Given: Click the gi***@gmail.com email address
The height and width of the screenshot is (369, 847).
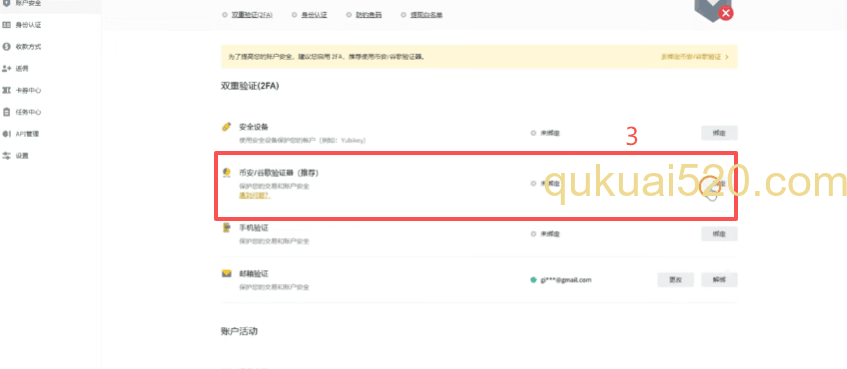Looking at the screenshot, I should coord(566,280).
